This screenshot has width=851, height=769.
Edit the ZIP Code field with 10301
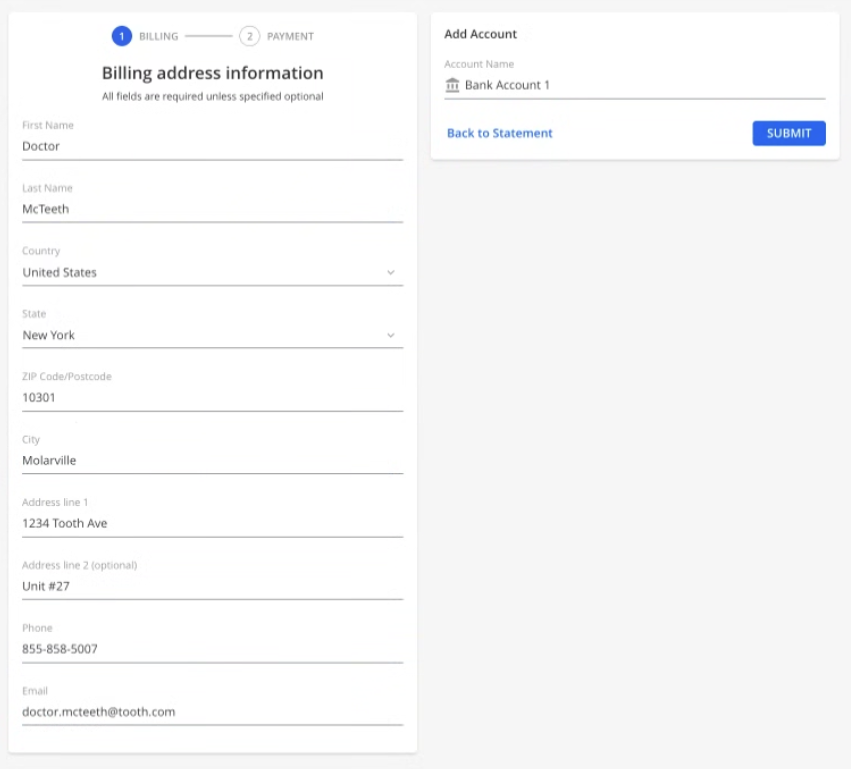(x=212, y=398)
